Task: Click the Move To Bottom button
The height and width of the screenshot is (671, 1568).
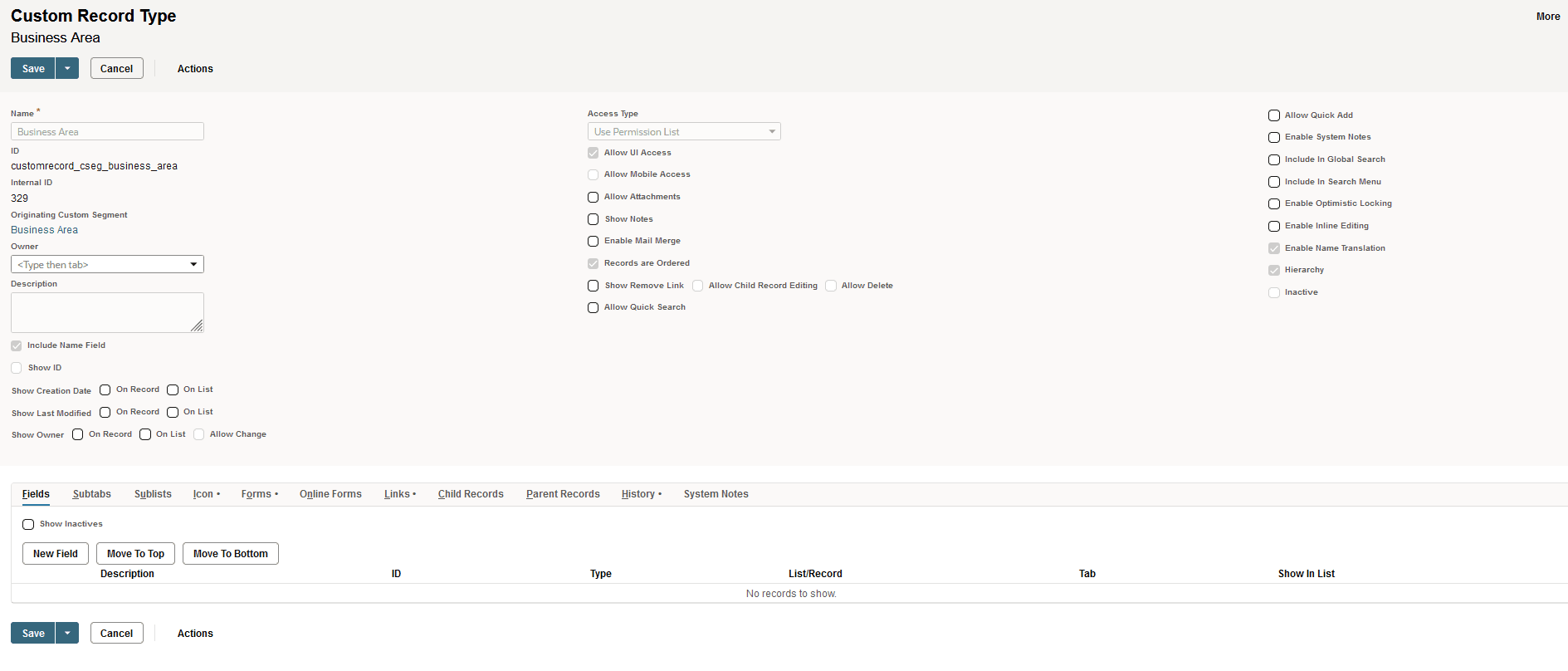Action: [x=231, y=553]
